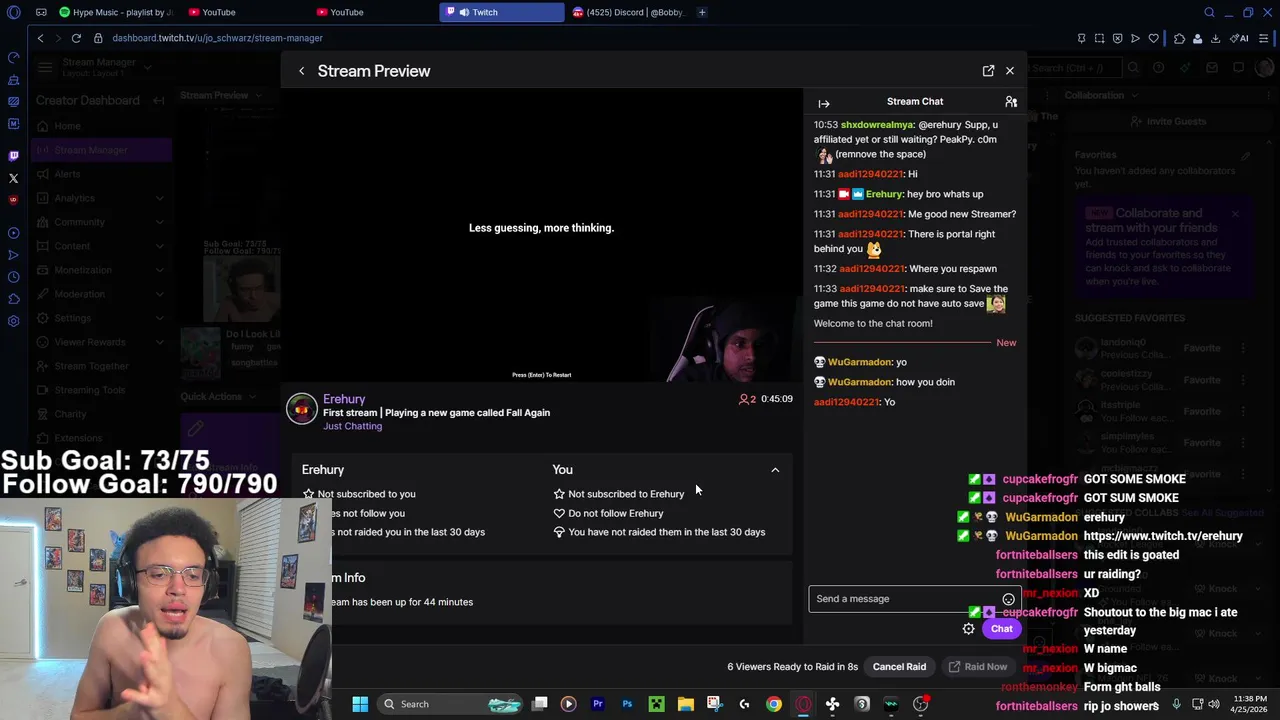Expand Settings in dashboard sidebar
1280x720 pixels.
[100, 318]
